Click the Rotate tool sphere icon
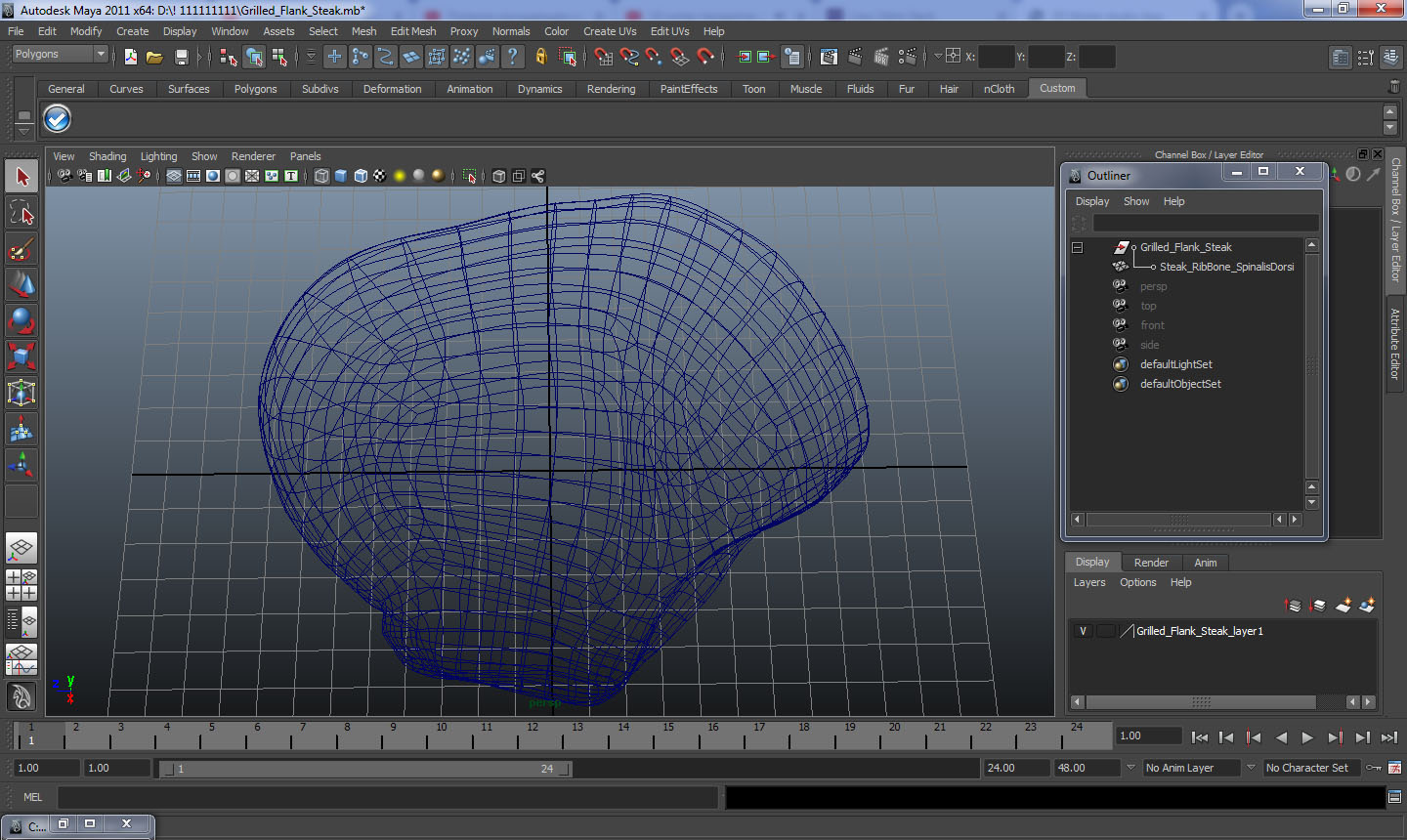Screen dimensions: 1407x840 tap(21, 320)
